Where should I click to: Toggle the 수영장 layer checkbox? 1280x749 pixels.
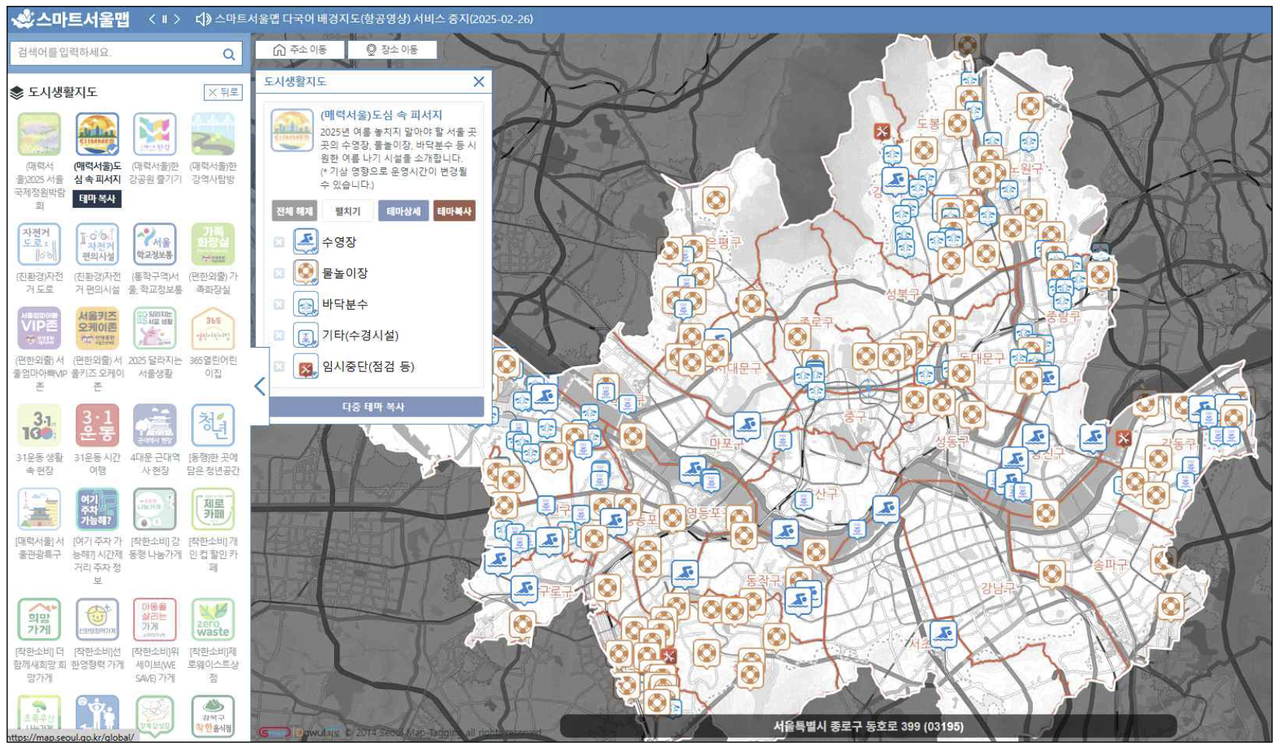coord(279,242)
